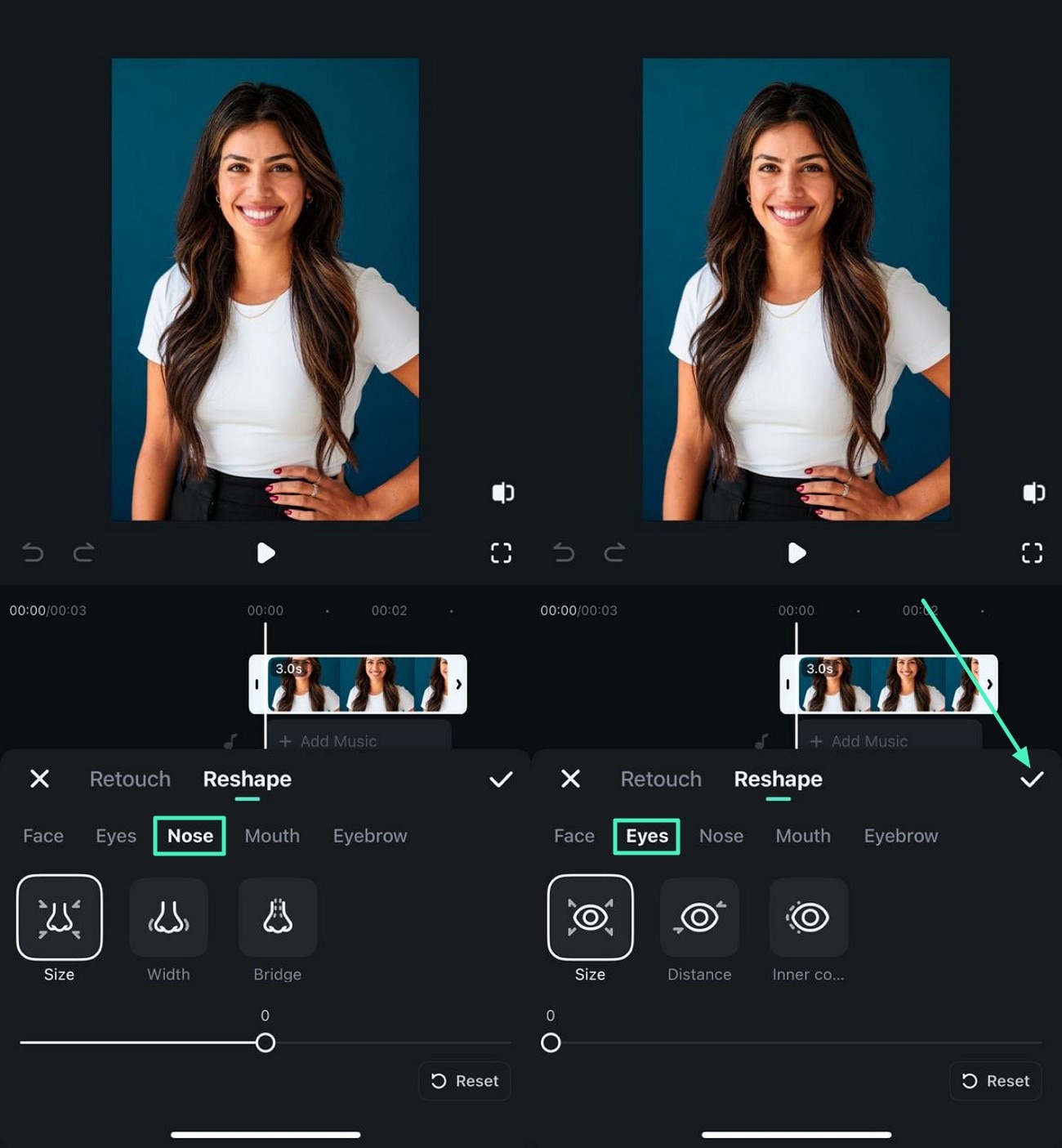Redo the last edit on the right panel
This screenshot has width=1062, height=1148.
pyautogui.click(x=615, y=553)
